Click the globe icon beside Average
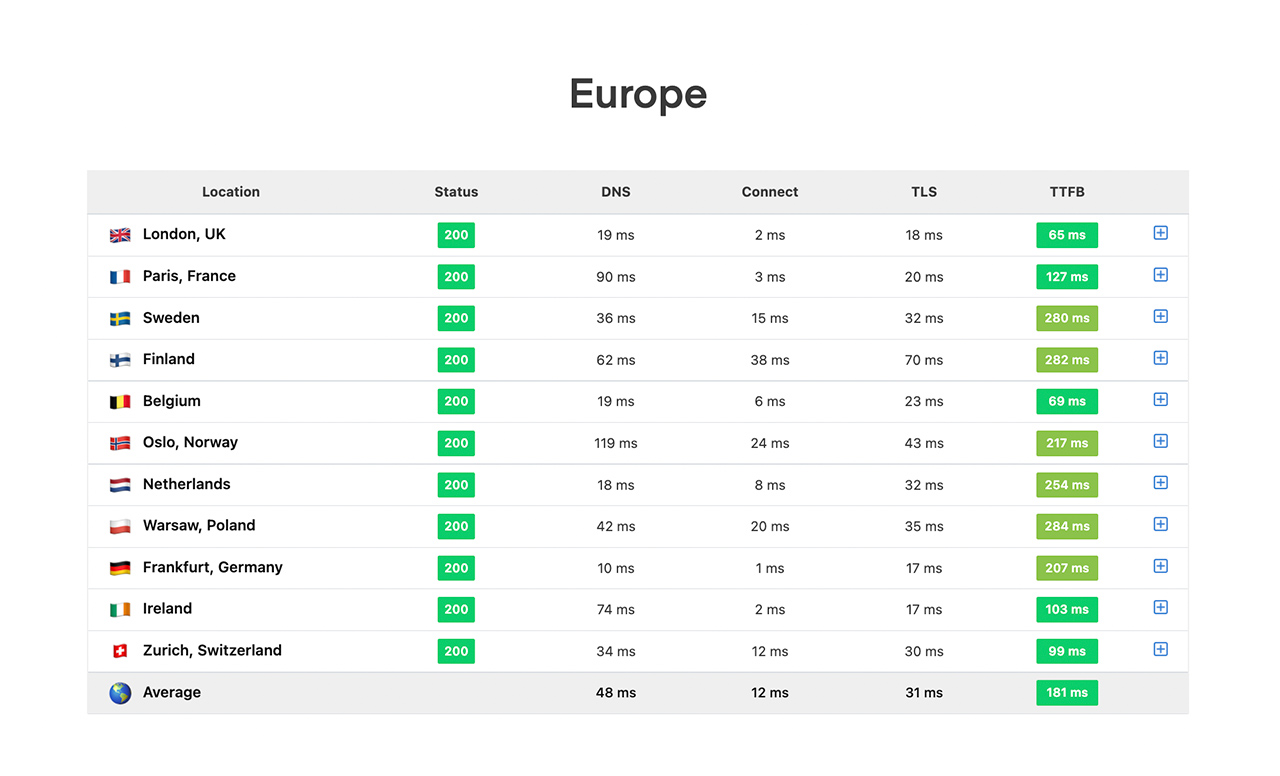Image resolution: width=1280 pixels, height=776 pixels. [x=120, y=693]
